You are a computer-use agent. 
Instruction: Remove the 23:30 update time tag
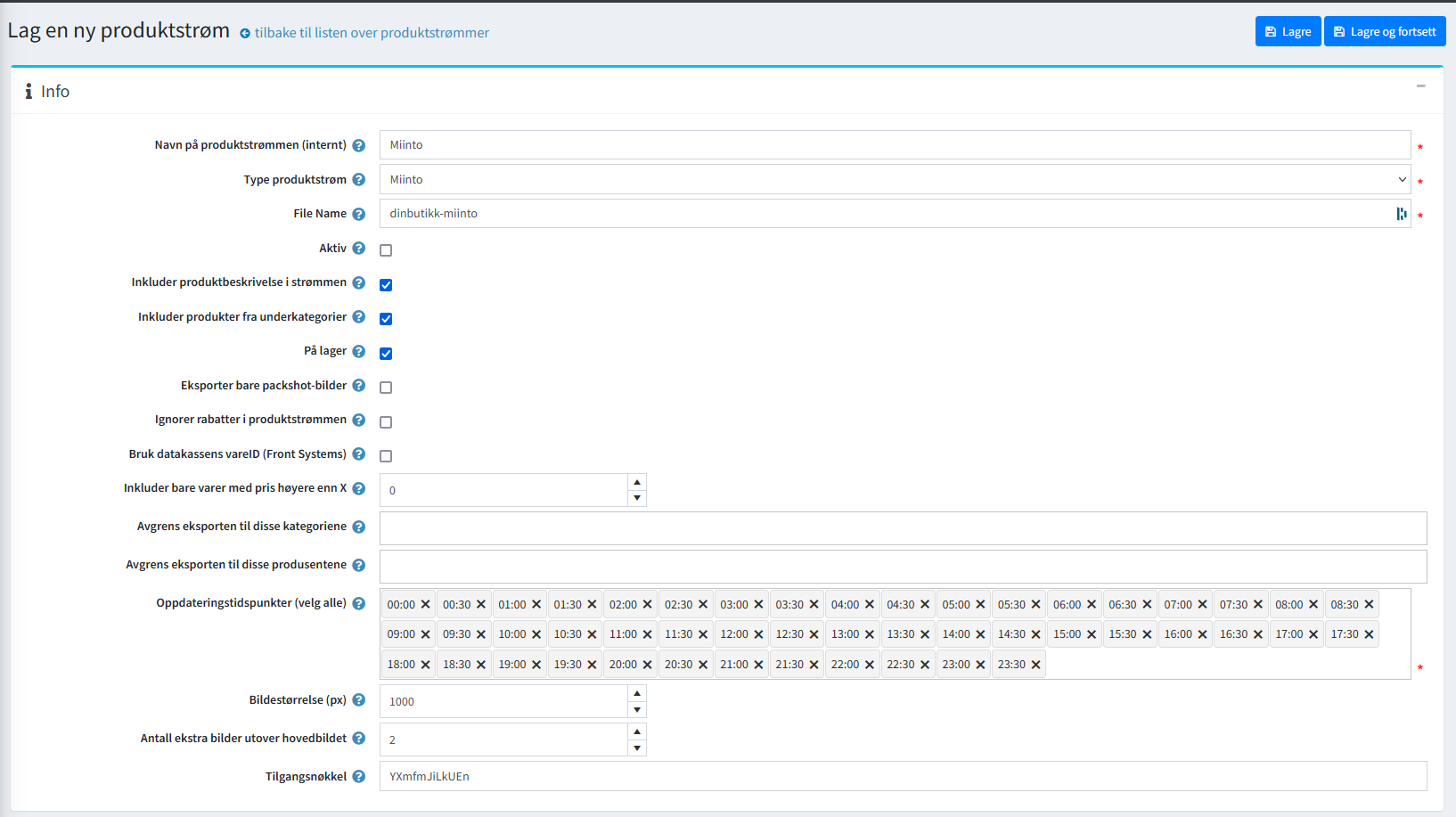click(1035, 665)
